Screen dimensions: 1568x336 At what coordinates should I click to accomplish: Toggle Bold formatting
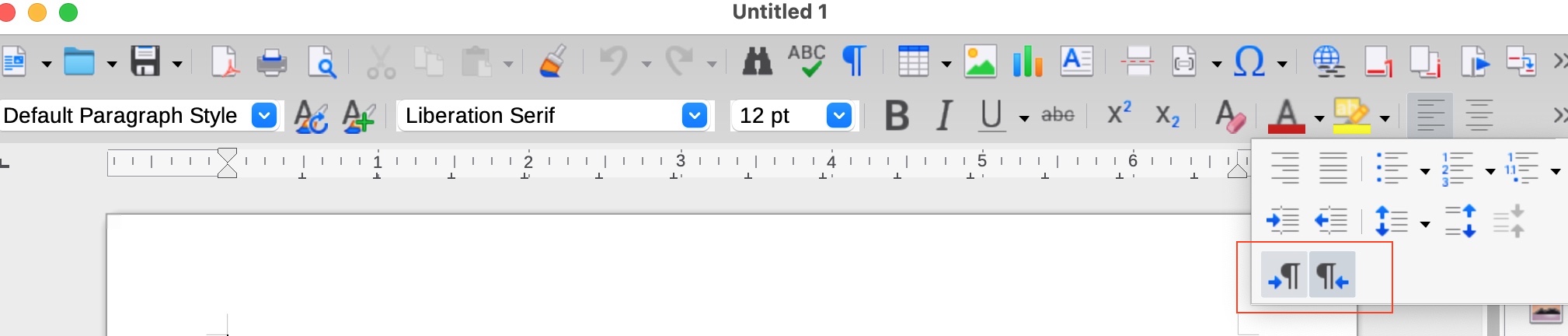point(897,116)
